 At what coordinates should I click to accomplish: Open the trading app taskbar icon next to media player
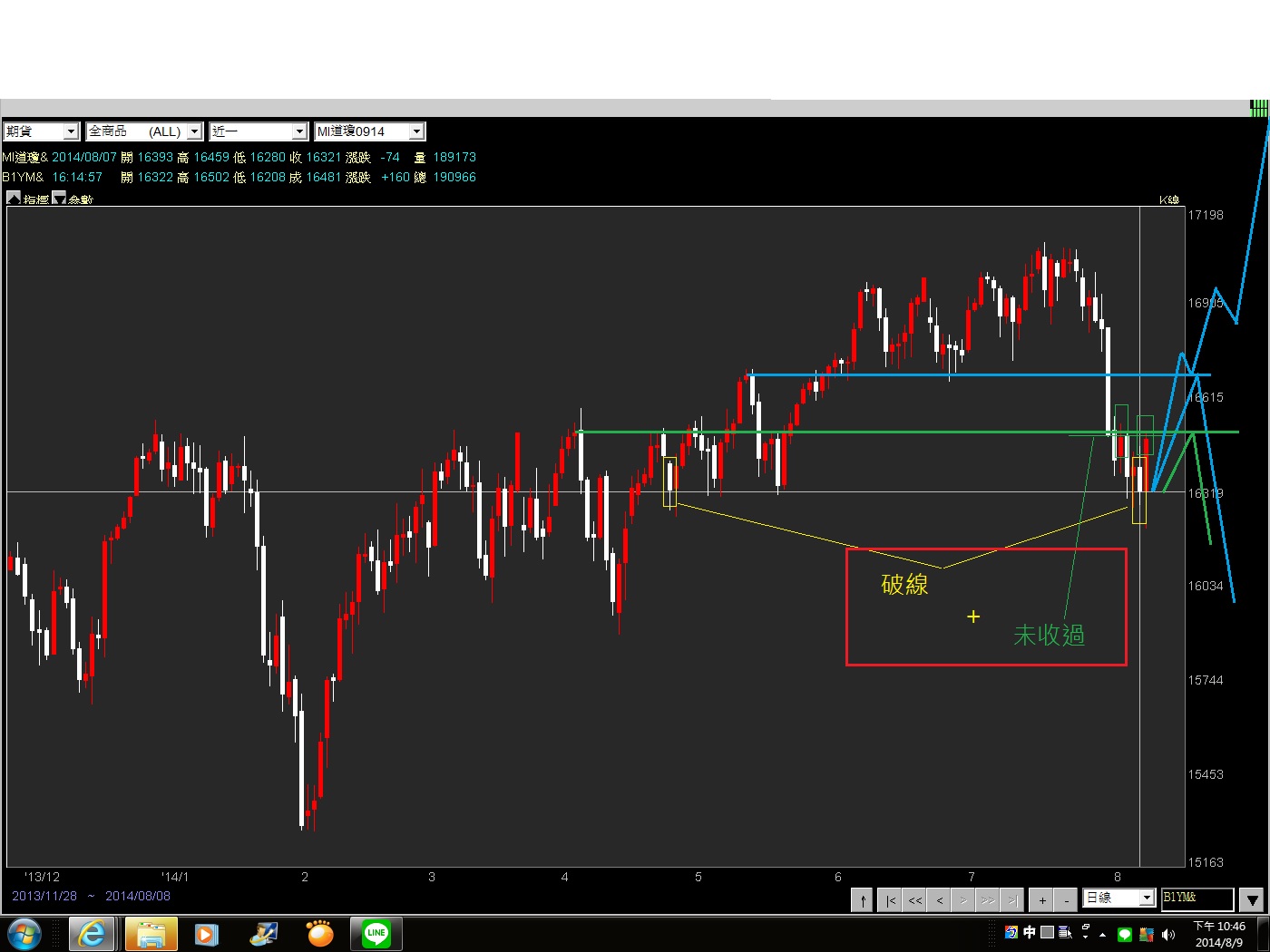tap(264, 934)
